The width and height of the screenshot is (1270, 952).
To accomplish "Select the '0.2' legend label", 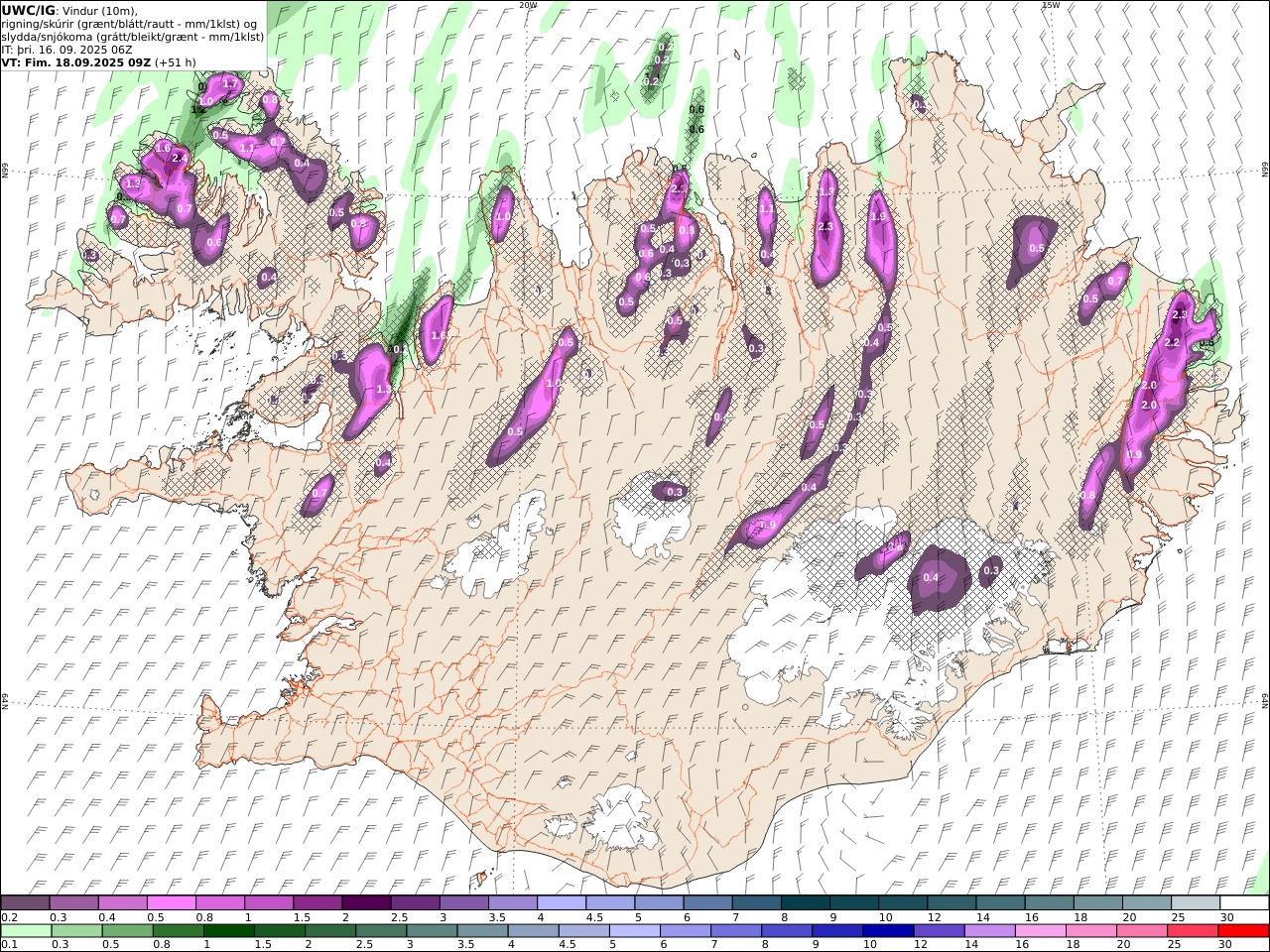I will point(8,917).
